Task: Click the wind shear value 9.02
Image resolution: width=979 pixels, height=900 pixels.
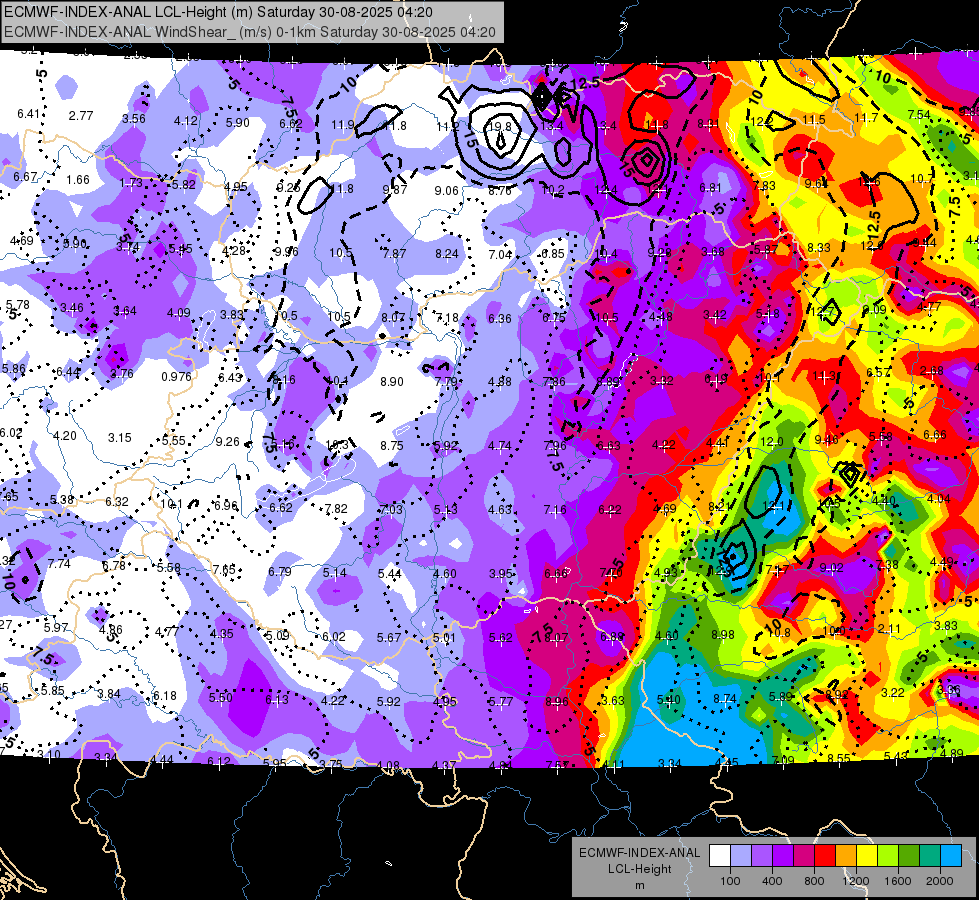Action: (x=832, y=567)
